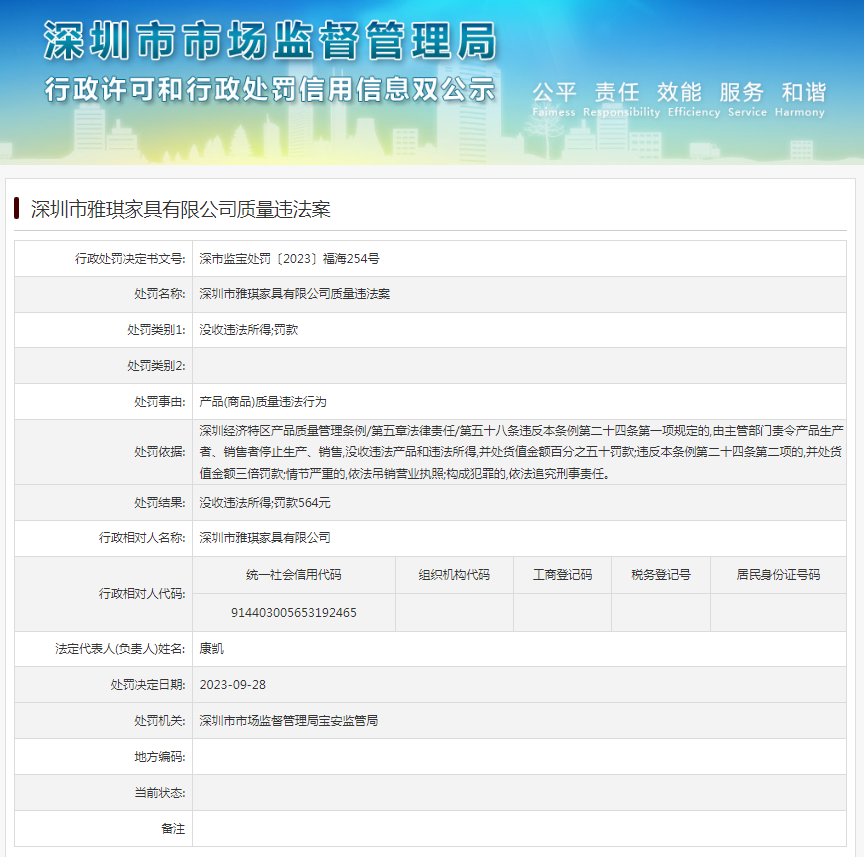Image resolution: width=864 pixels, height=857 pixels.
Task: Click the 产品(商品)质量违法行为 penalty reason text
Action: 263,401
